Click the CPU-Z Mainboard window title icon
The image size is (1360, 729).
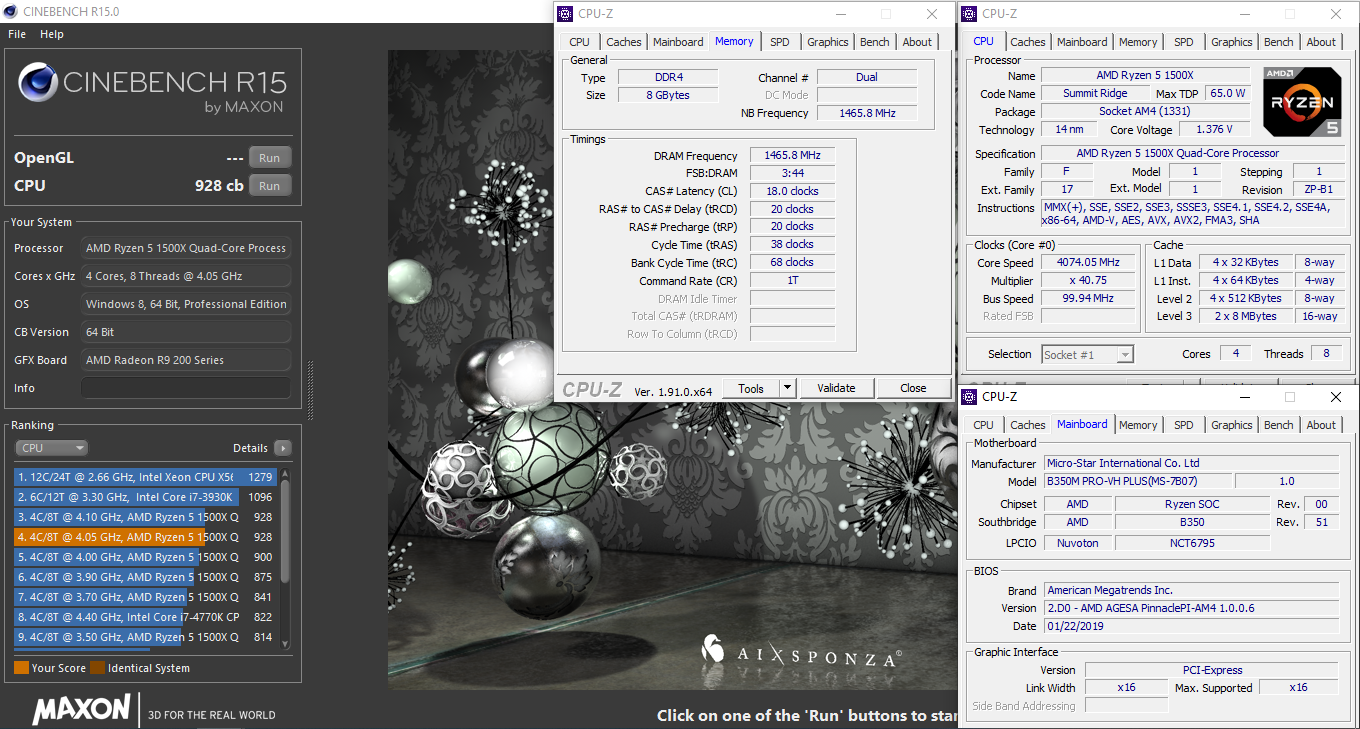click(970, 397)
